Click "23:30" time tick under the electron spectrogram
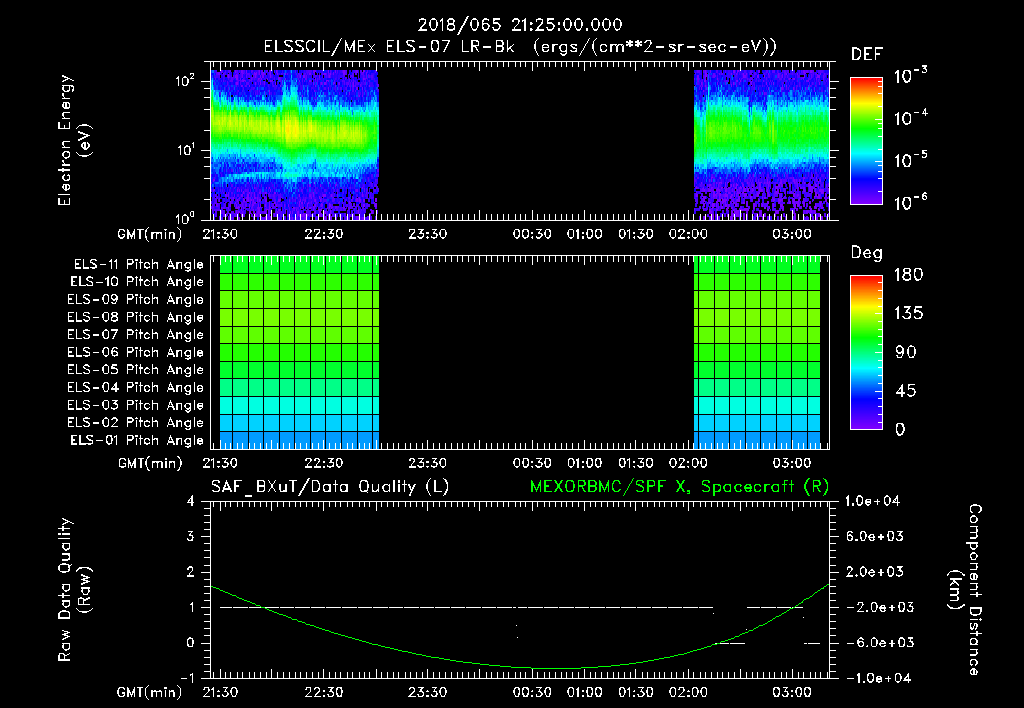Viewport: 1024px width, 708px height. (428, 234)
